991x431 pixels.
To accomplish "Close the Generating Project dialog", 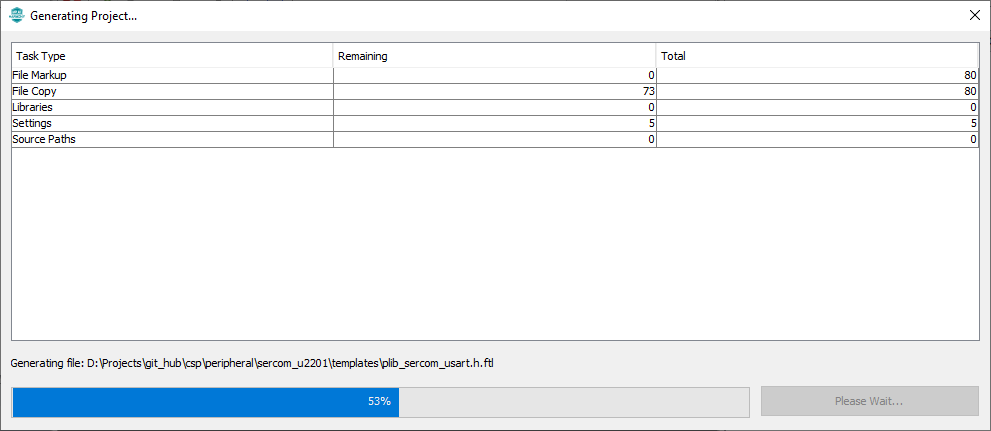I will (x=974, y=16).
